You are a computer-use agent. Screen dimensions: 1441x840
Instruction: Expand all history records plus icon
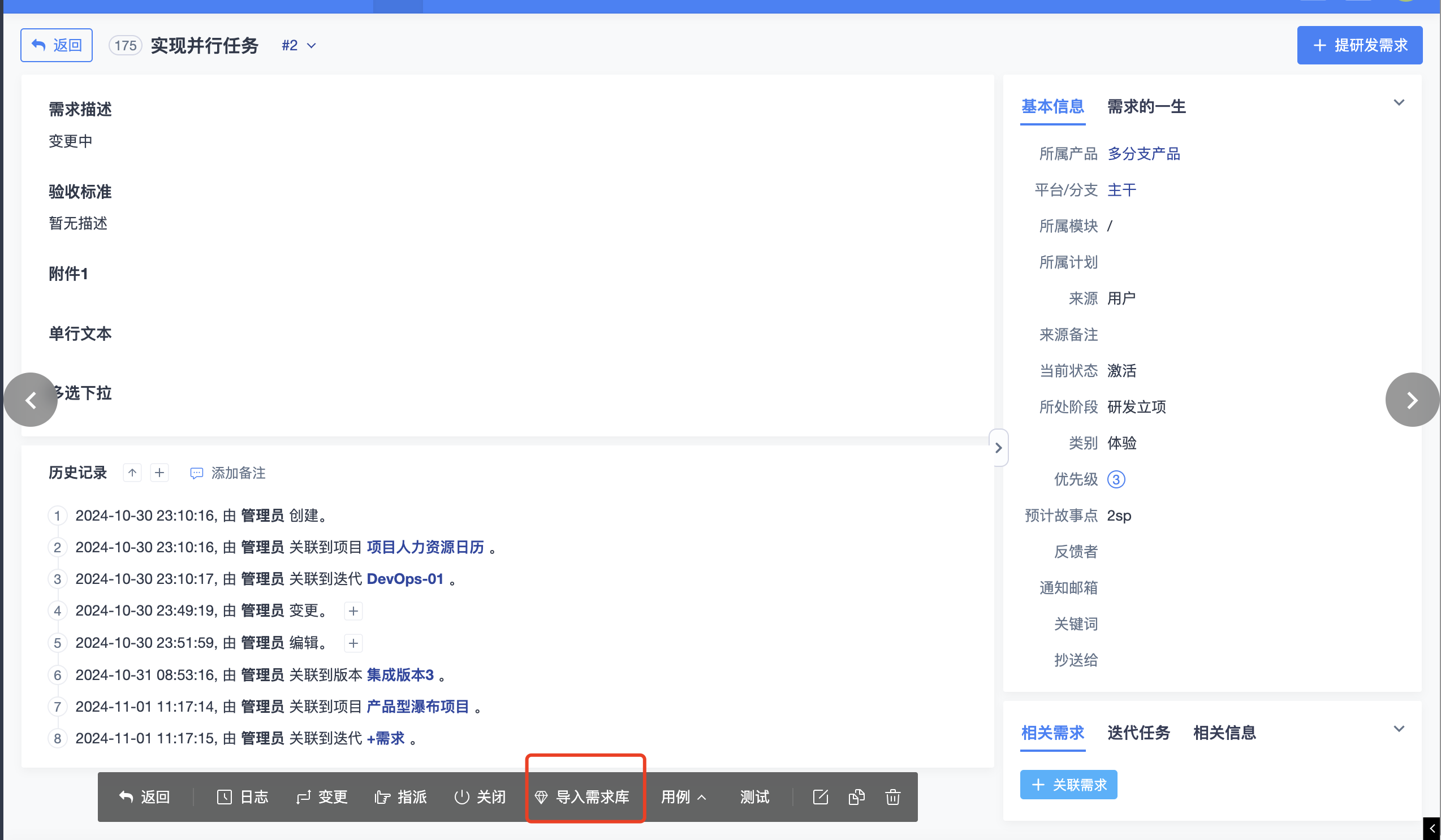coord(159,473)
